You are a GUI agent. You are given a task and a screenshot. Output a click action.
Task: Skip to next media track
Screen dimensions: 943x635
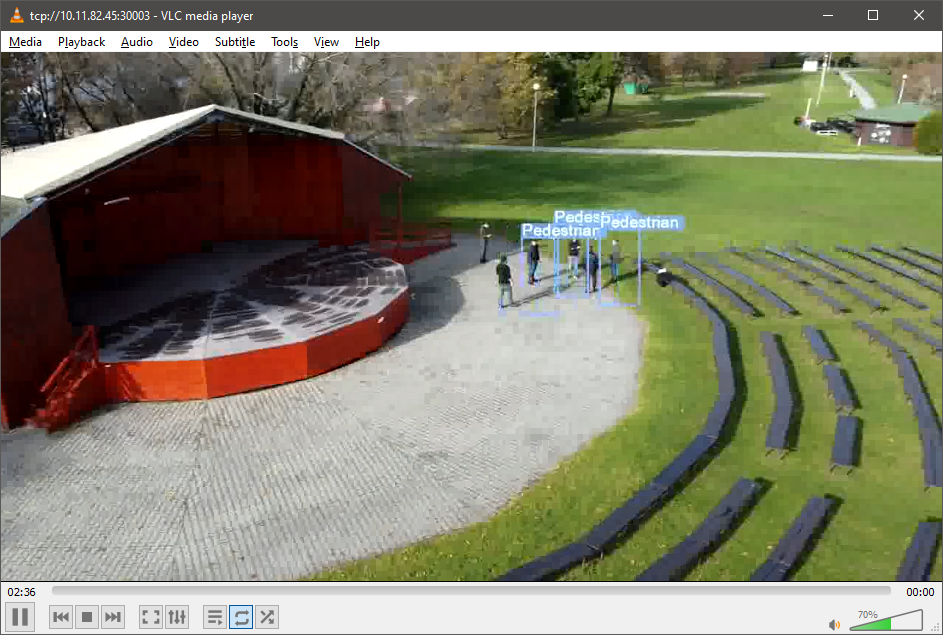[112, 617]
